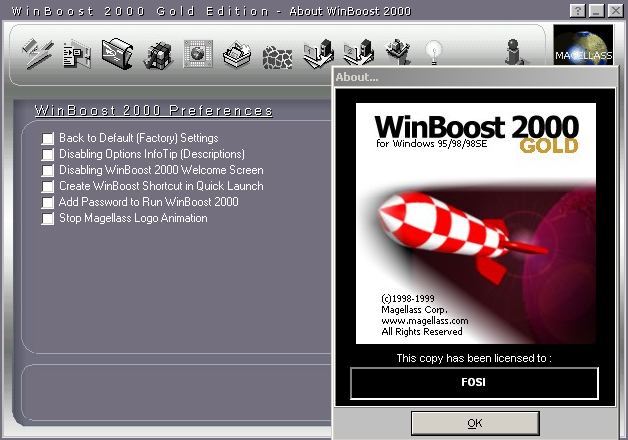Screen dimensions: 628x440
Task: Select the stone pattern toolbar icon
Action: pyautogui.click(x=278, y=57)
